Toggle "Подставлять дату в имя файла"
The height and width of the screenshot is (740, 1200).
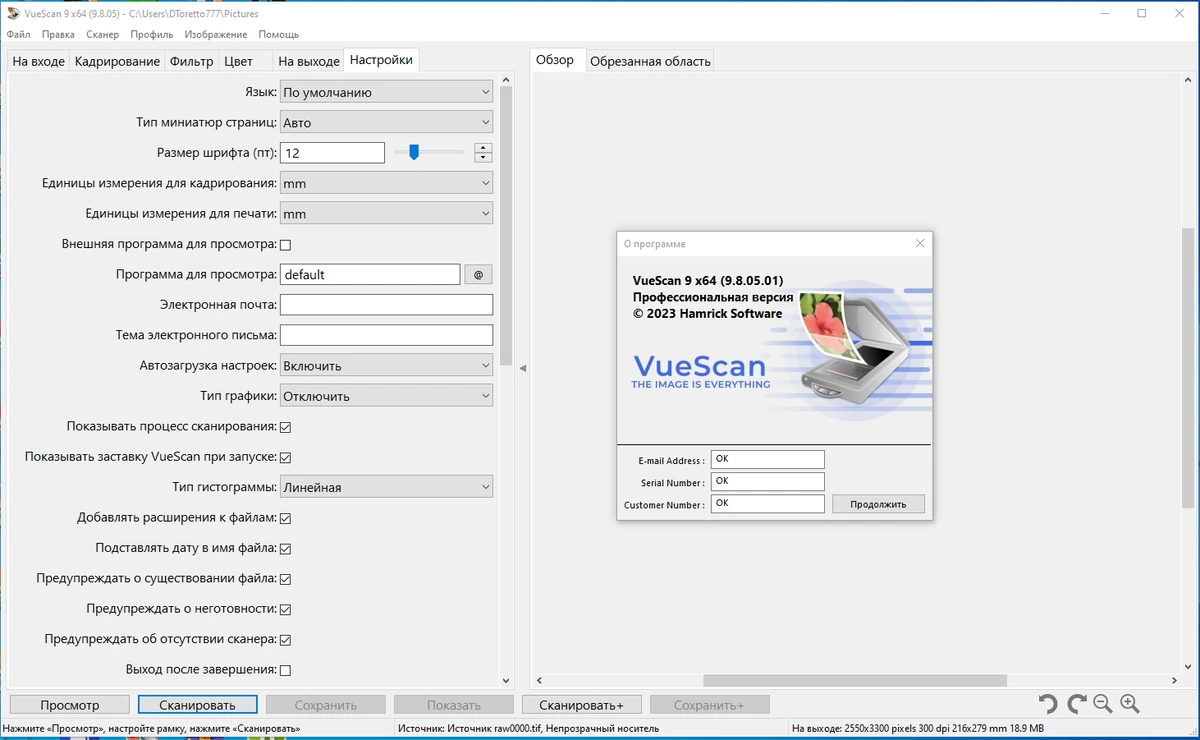[x=285, y=548]
